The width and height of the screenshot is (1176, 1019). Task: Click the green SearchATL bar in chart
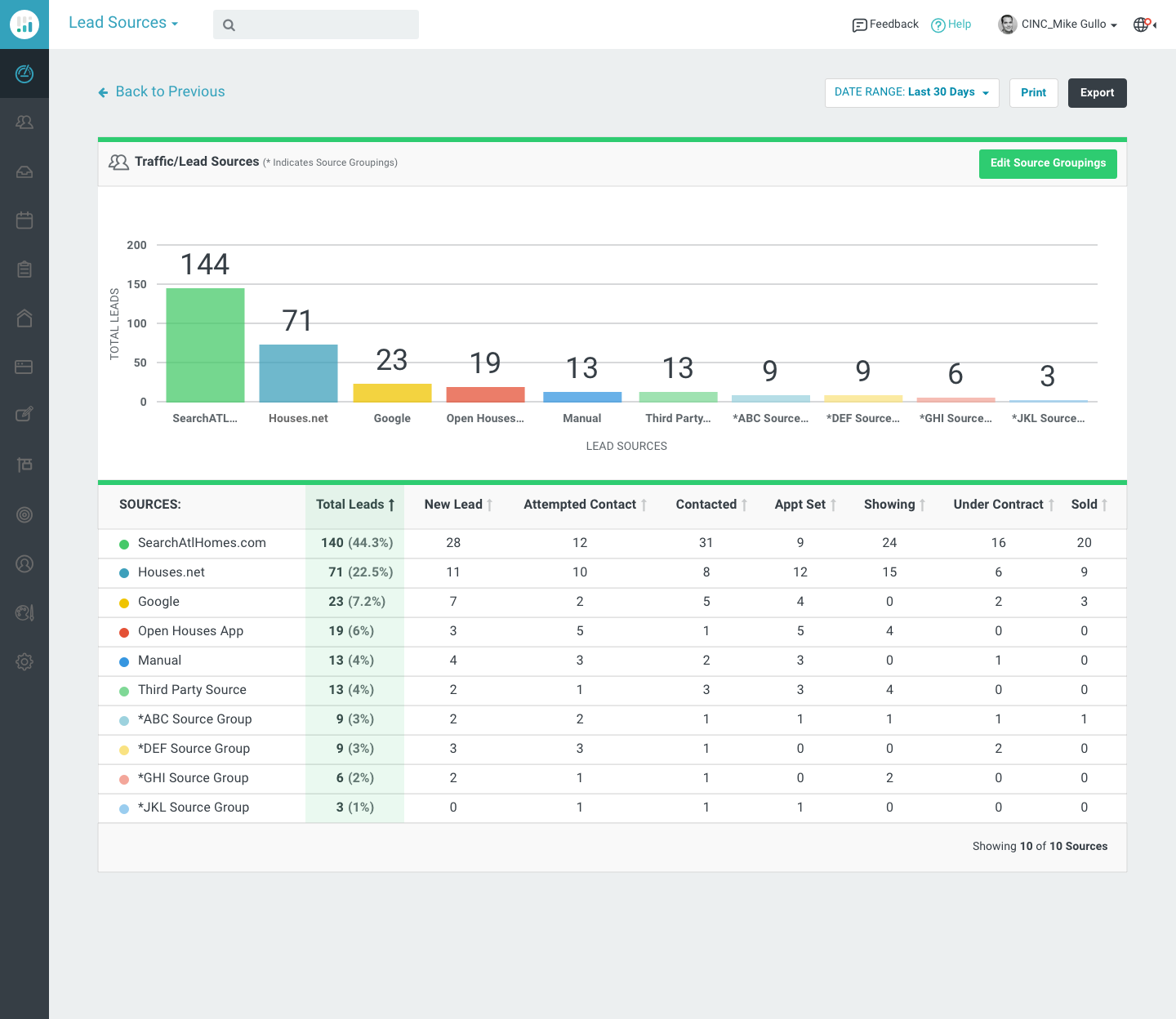tap(205, 345)
